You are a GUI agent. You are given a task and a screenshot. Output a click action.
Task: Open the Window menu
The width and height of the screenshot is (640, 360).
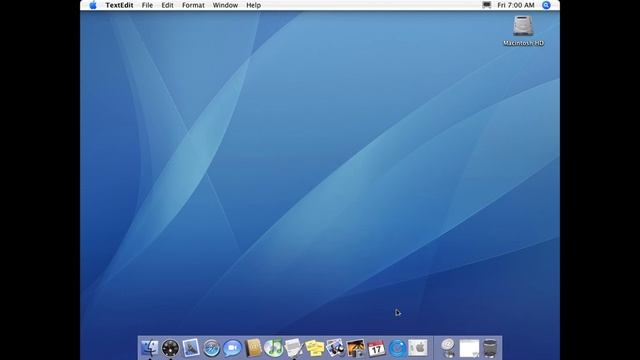coord(225,5)
